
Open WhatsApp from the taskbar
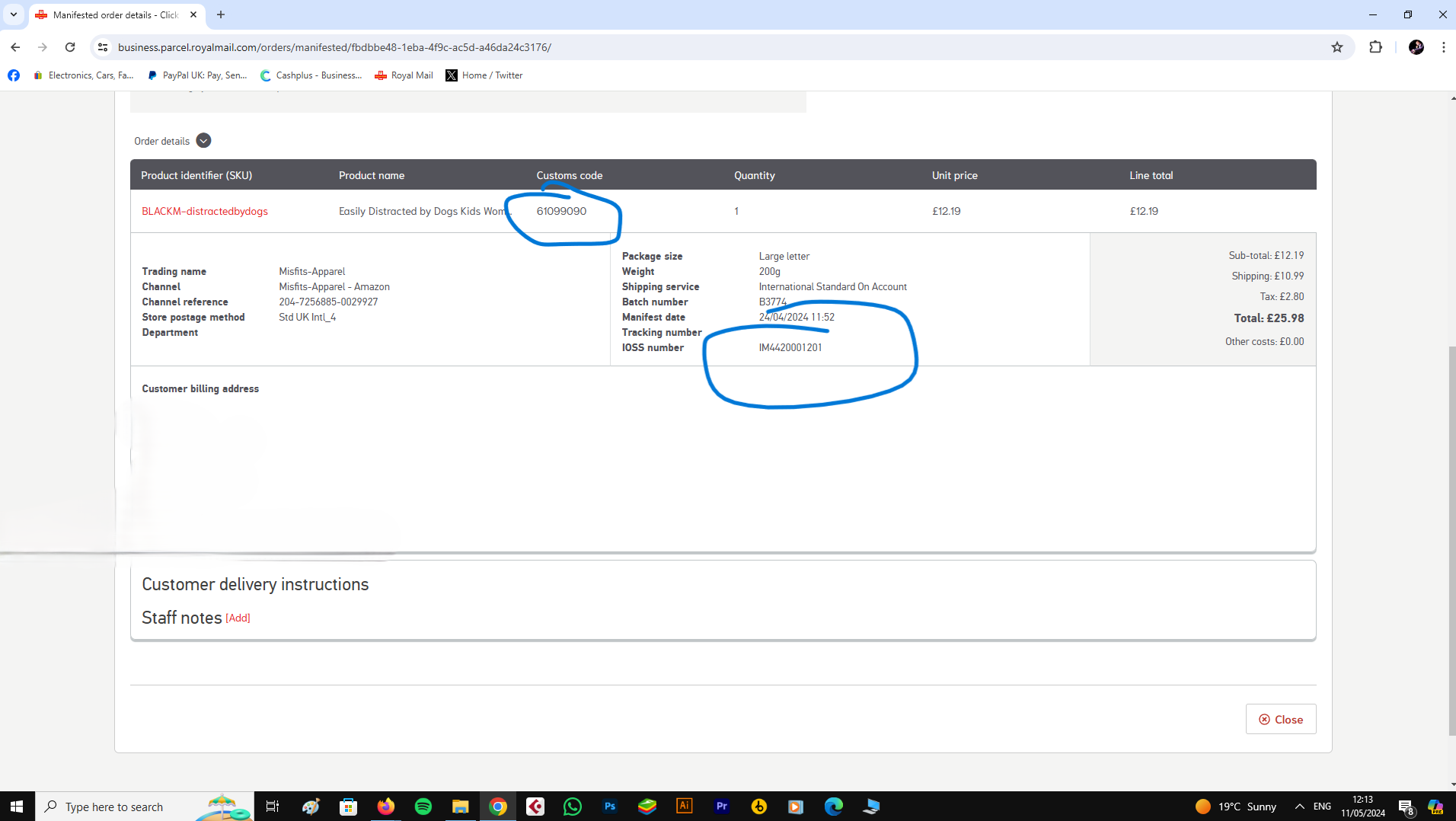[x=573, y=807]
